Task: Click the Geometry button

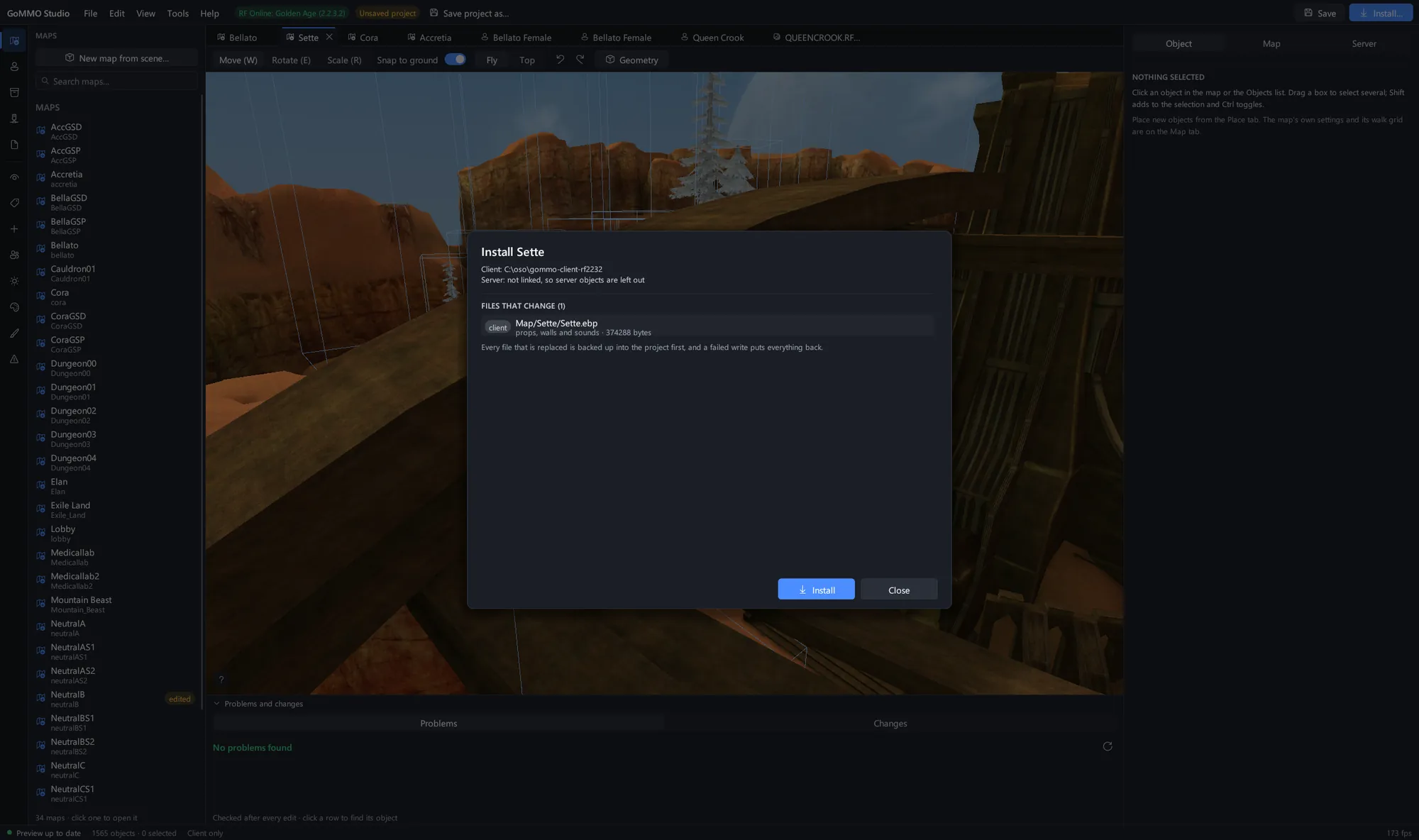Action: (631, 60)
